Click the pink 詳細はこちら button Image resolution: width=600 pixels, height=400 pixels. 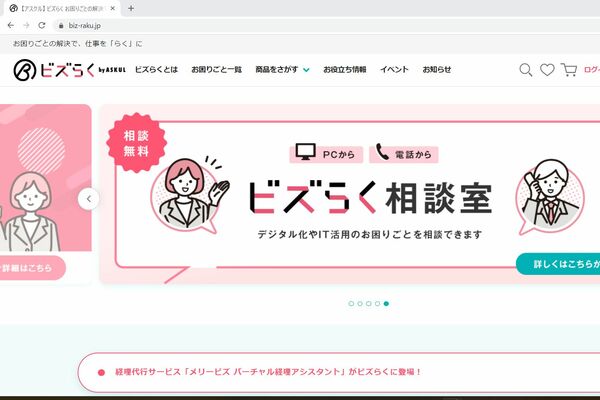pos(32,268)
